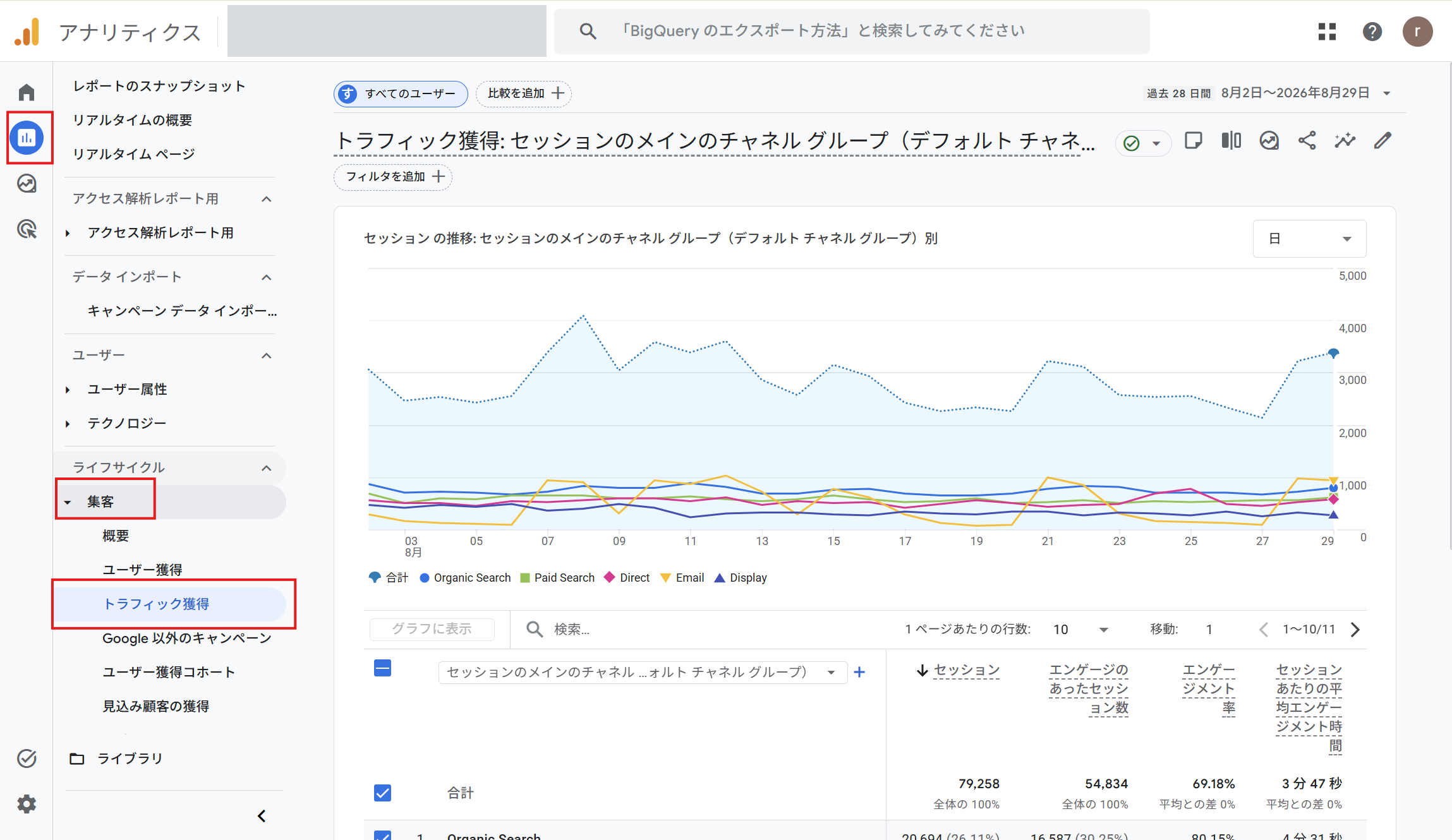Go to next table page arrow

point(1355,629)
